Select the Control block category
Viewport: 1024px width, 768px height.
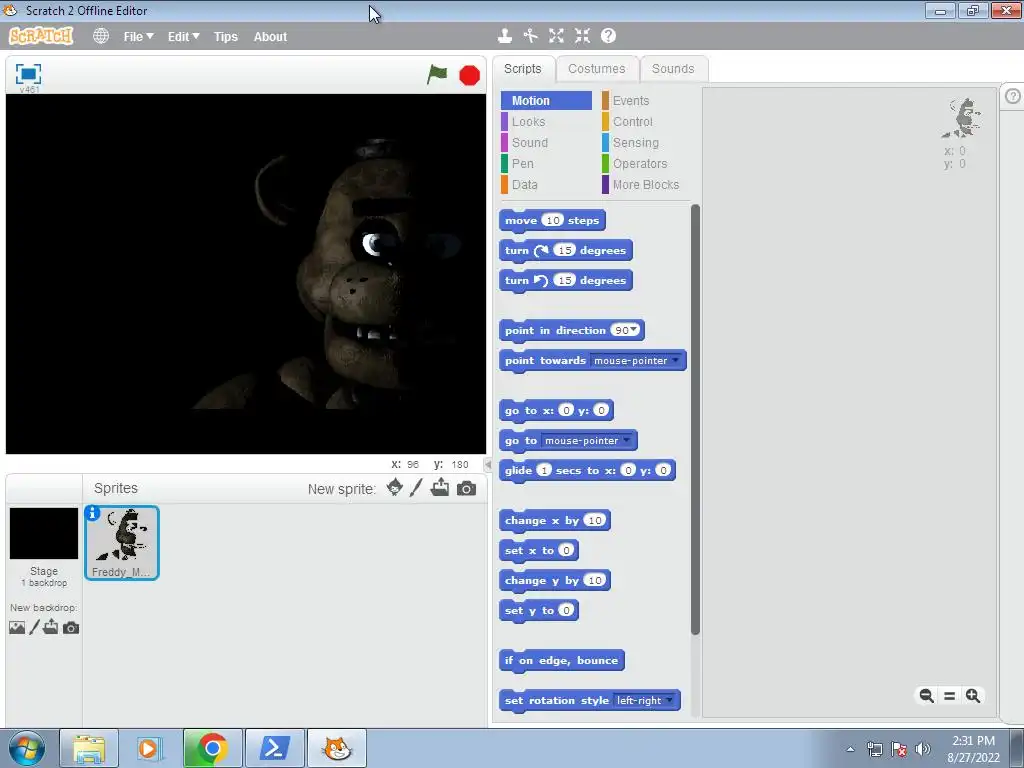coord(633,121)
